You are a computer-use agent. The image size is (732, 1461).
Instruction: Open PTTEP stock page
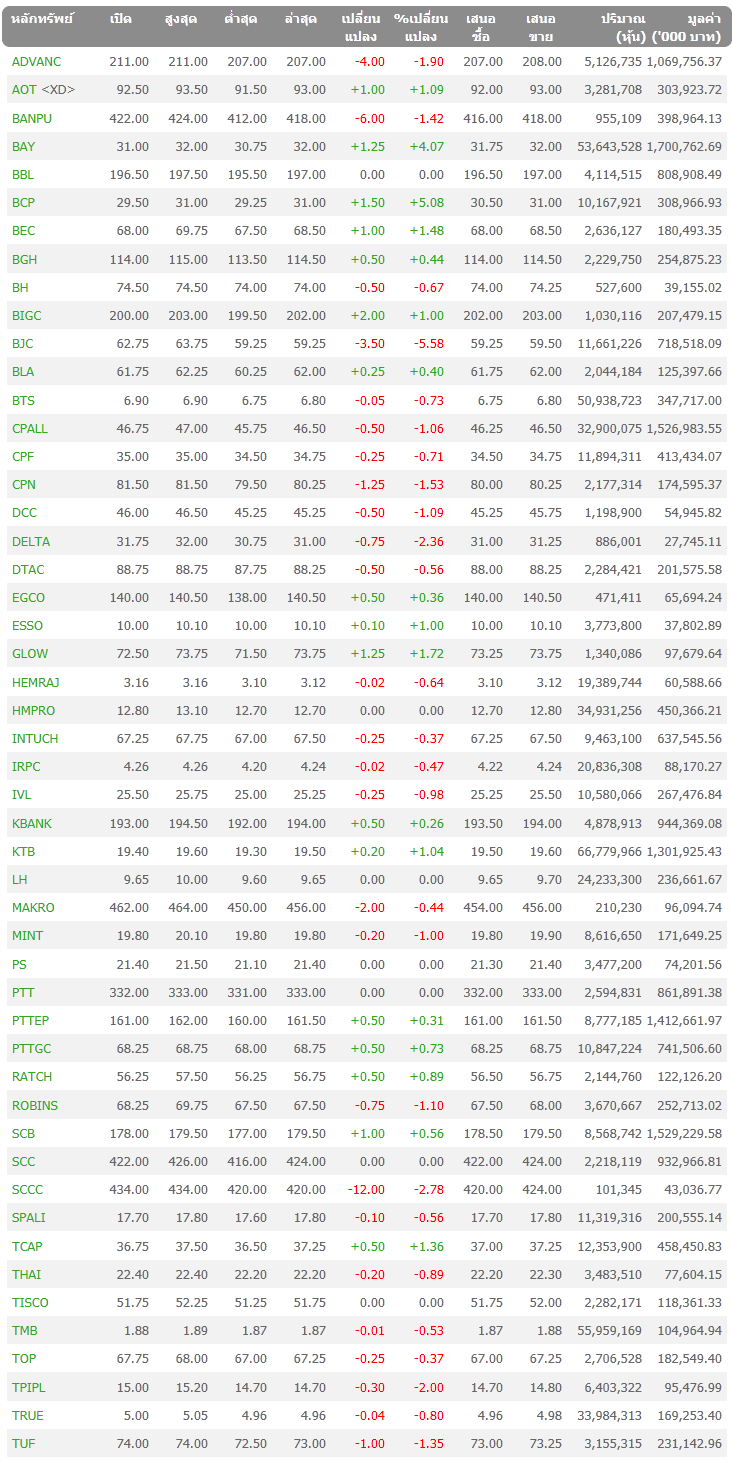(30, 1021)
